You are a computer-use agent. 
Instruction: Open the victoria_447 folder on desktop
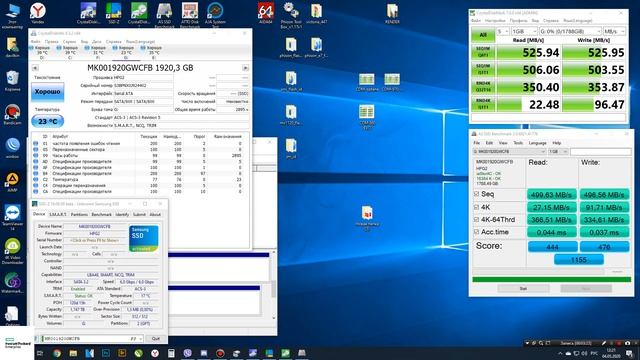coord(316,13)
